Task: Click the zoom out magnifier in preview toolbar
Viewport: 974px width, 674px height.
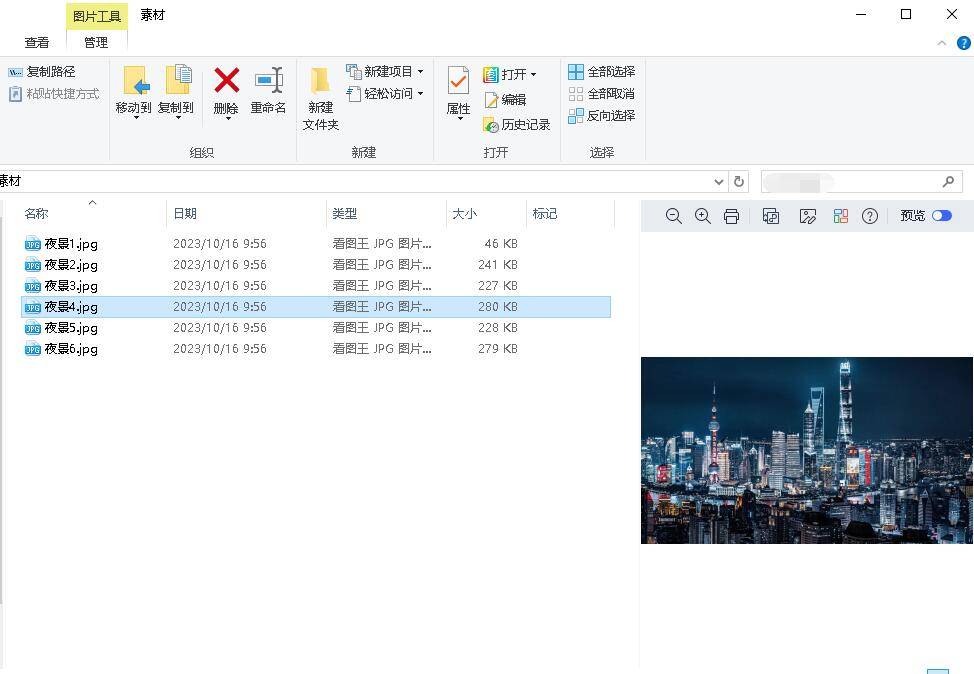Action: tap(673, 216)
